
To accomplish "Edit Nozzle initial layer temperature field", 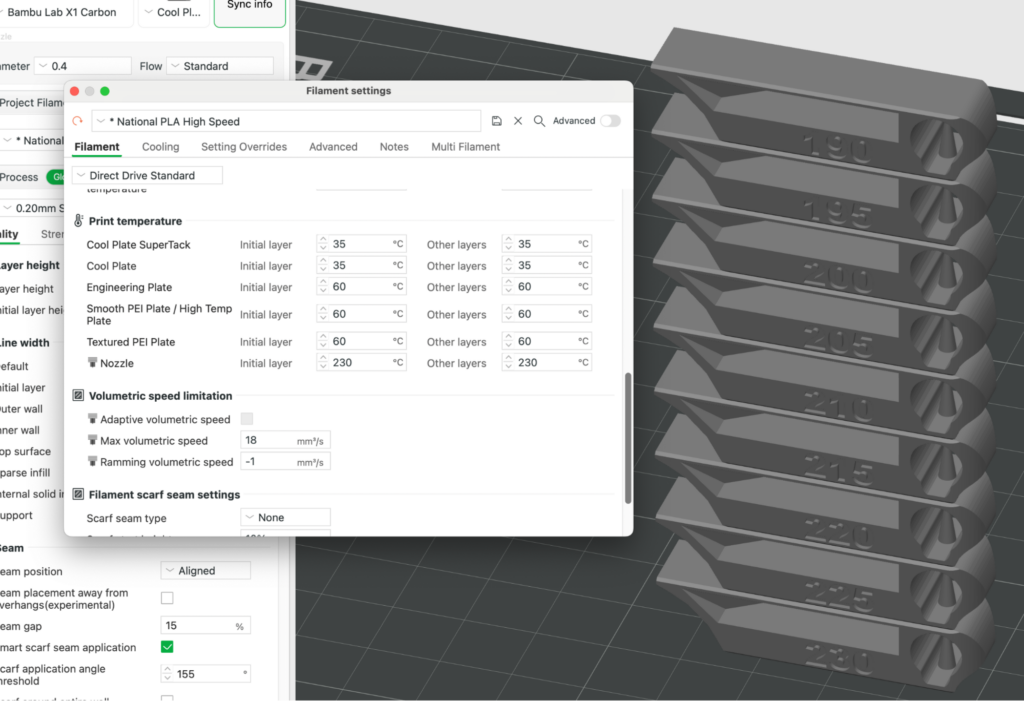I will [x=361, y=363].
